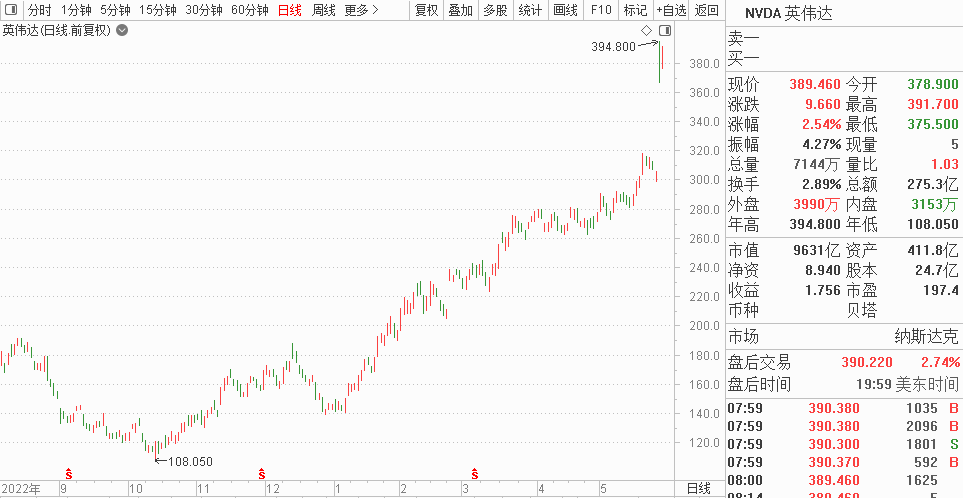The image size is (963, 498).
Task: Click the 叠加 overlay button
Action: tap(461, 10)
